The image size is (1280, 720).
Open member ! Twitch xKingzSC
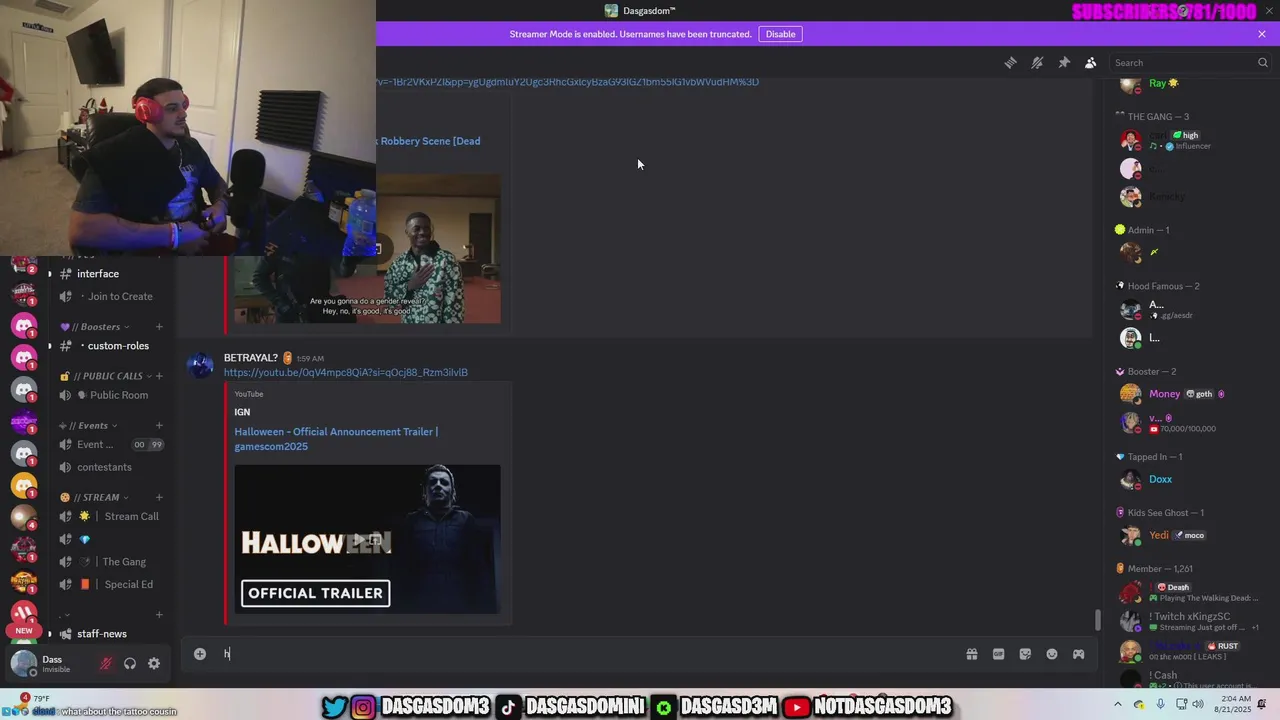tap(1190, 621)
